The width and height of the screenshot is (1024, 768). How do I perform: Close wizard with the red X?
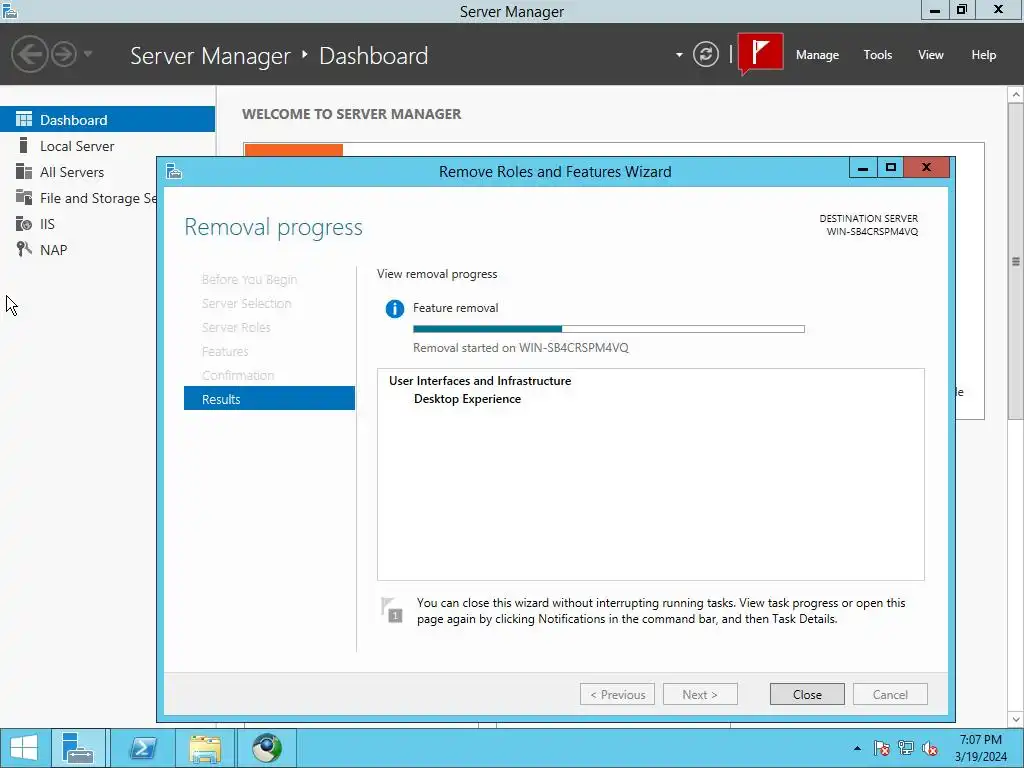pos(926,167)
